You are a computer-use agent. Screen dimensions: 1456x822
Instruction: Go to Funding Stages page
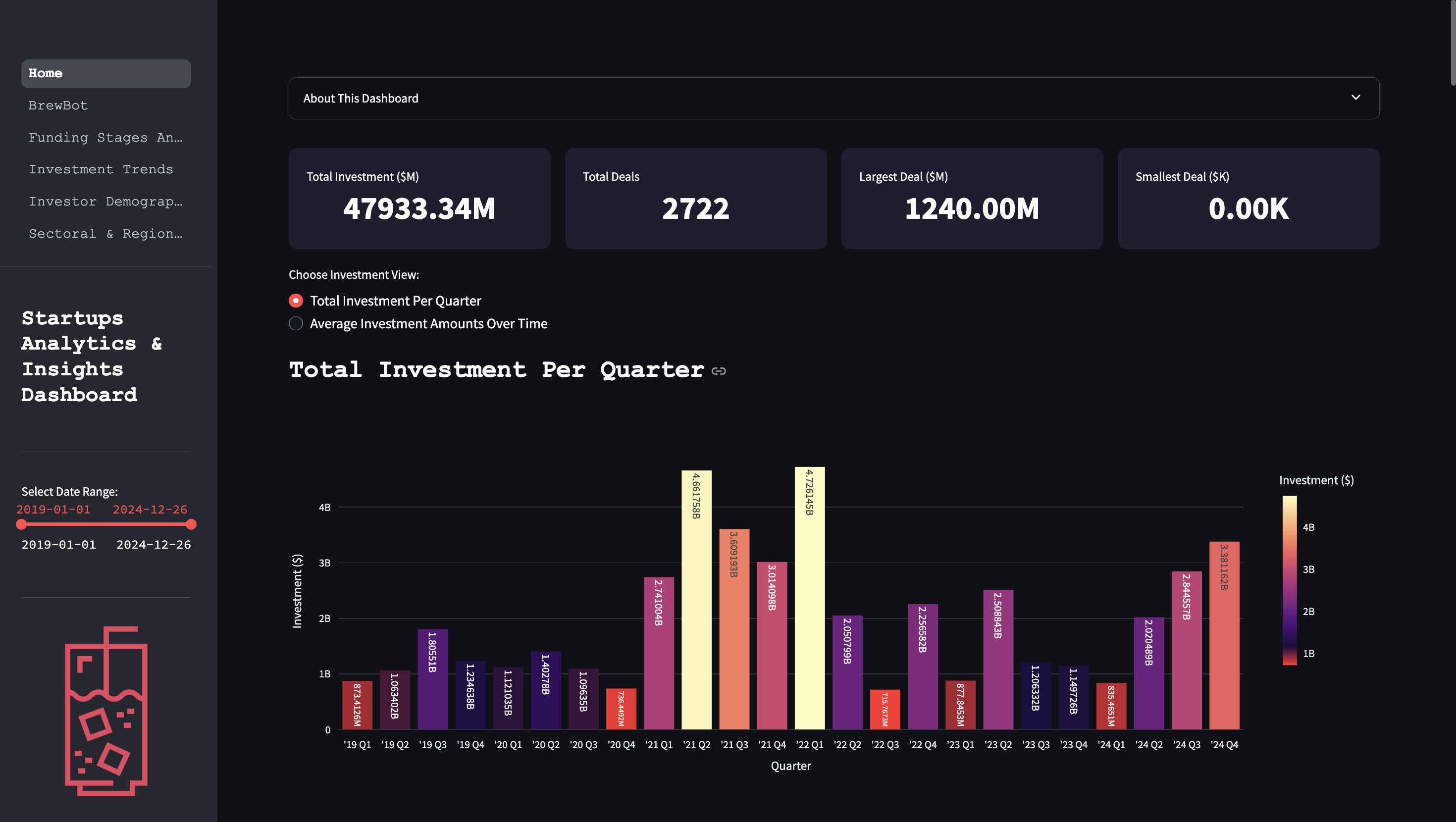105,138
